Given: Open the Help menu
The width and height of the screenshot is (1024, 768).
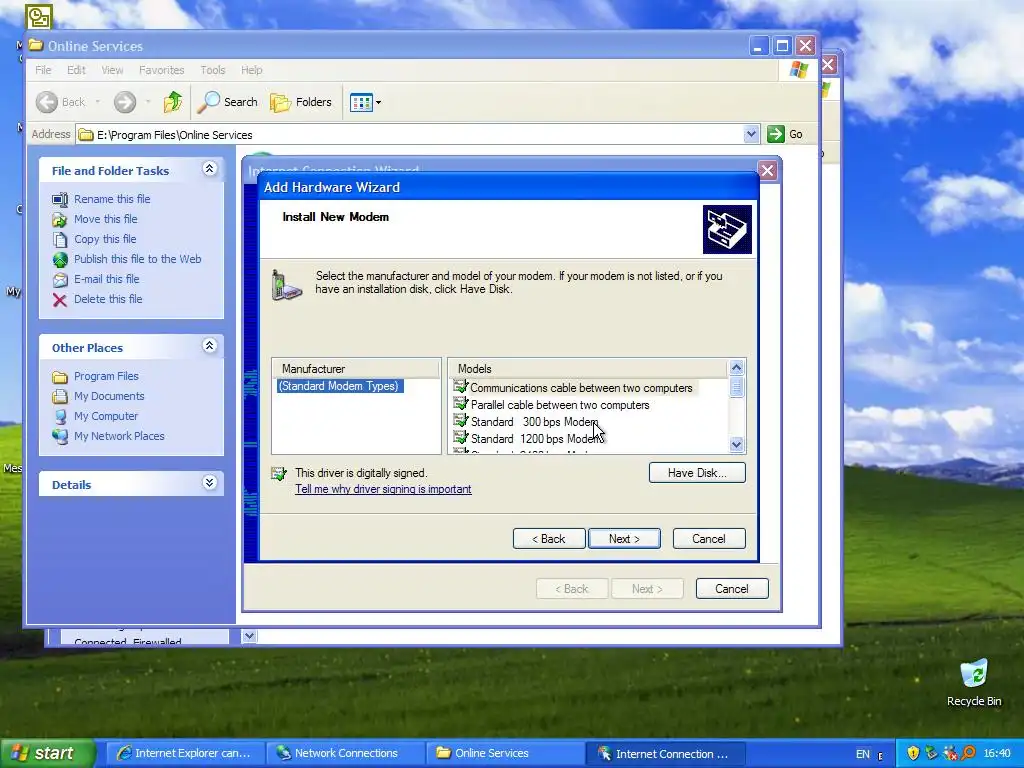Looking at the screenshot, I should point(251,70).
